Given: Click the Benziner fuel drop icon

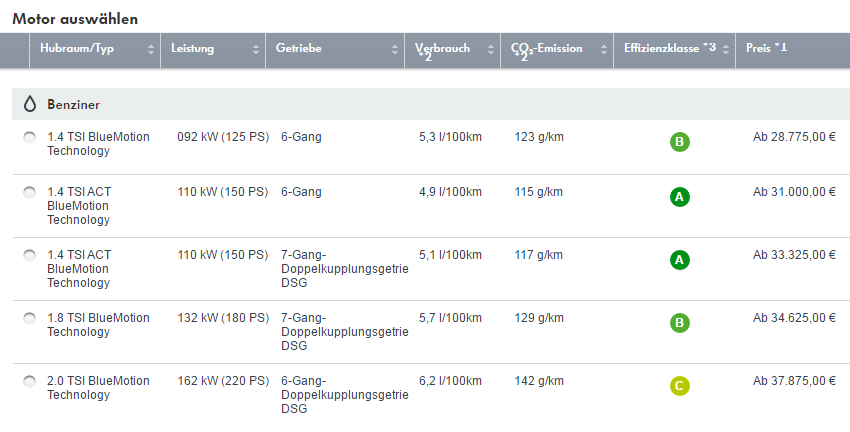Looking at the screenshot, I should click(29, 104).
